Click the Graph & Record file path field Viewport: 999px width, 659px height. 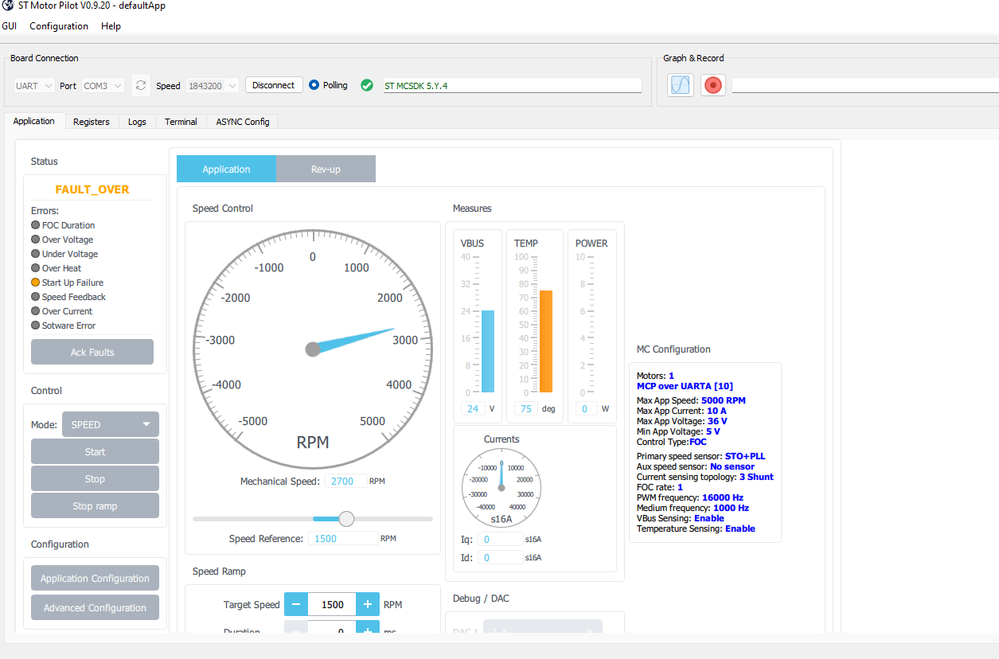click(x=865, y=85)
